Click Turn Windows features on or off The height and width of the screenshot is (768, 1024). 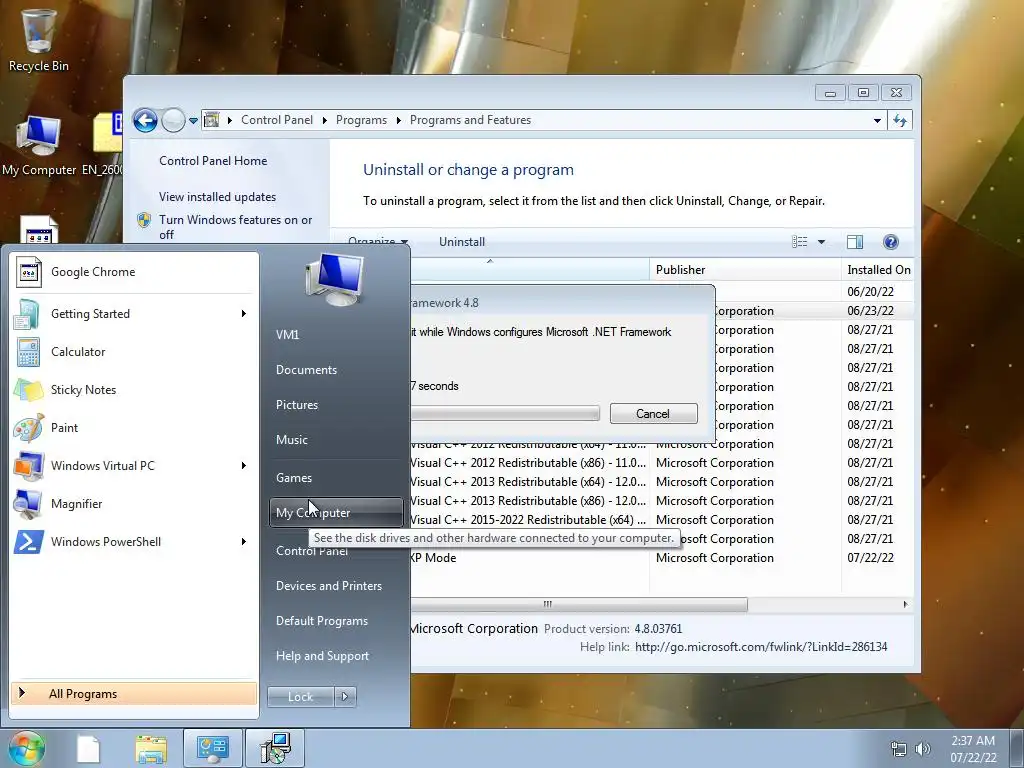pos(235,227)
